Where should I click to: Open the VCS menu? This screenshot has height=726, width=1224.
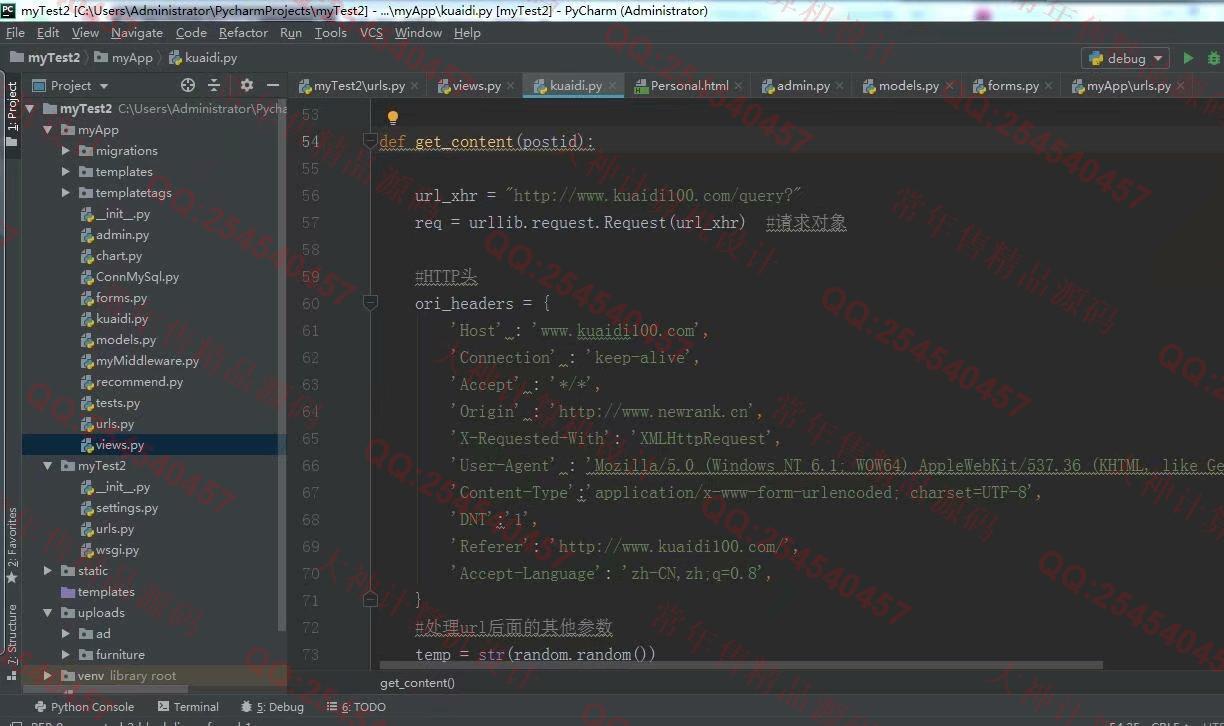tap(371, 32)
